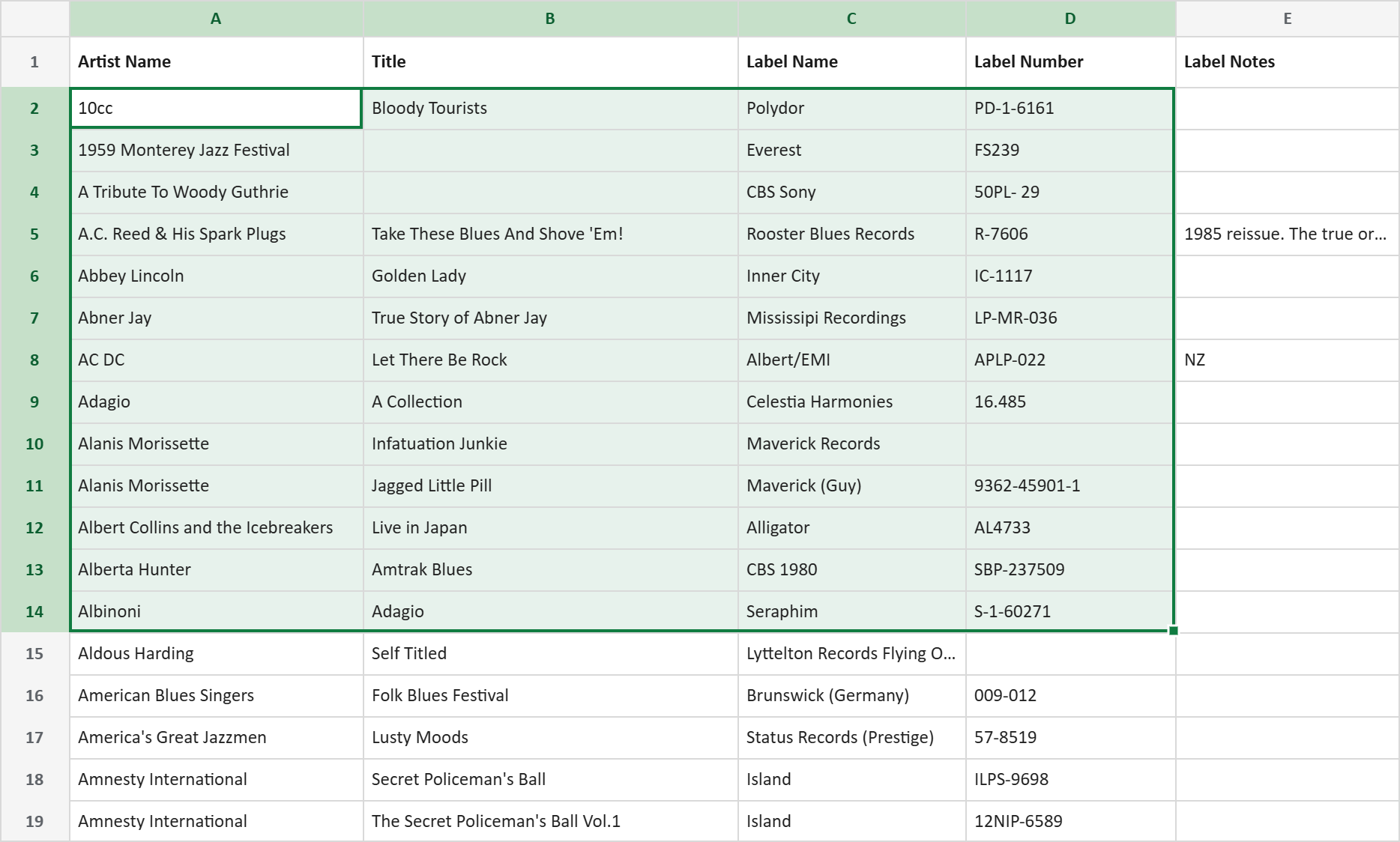This screenshot has height=842, width=1400.
Task: Click the 'Golden Lady' title cell
Action: coord(550,276)
